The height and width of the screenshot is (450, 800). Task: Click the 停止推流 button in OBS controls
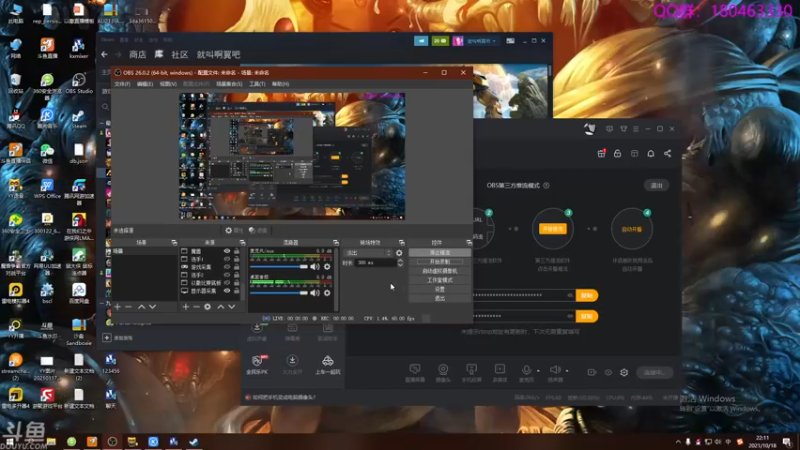pyautogui.click(x=439, y=253)
